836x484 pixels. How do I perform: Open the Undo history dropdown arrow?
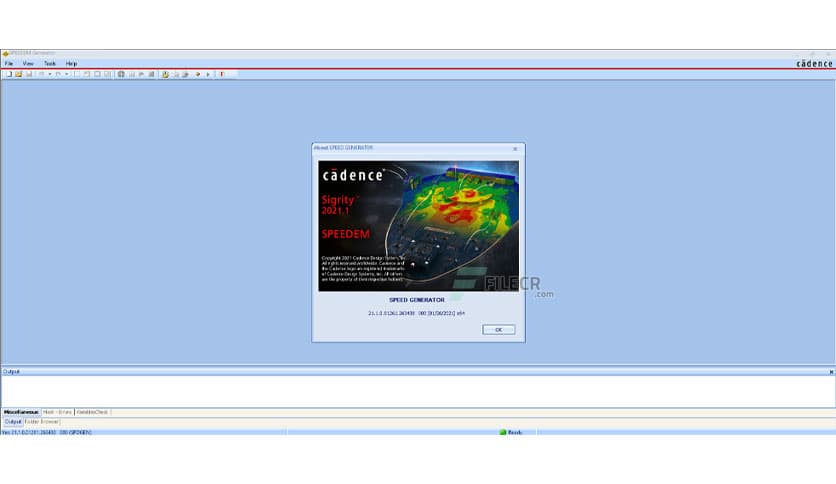[x=50, y=74]
